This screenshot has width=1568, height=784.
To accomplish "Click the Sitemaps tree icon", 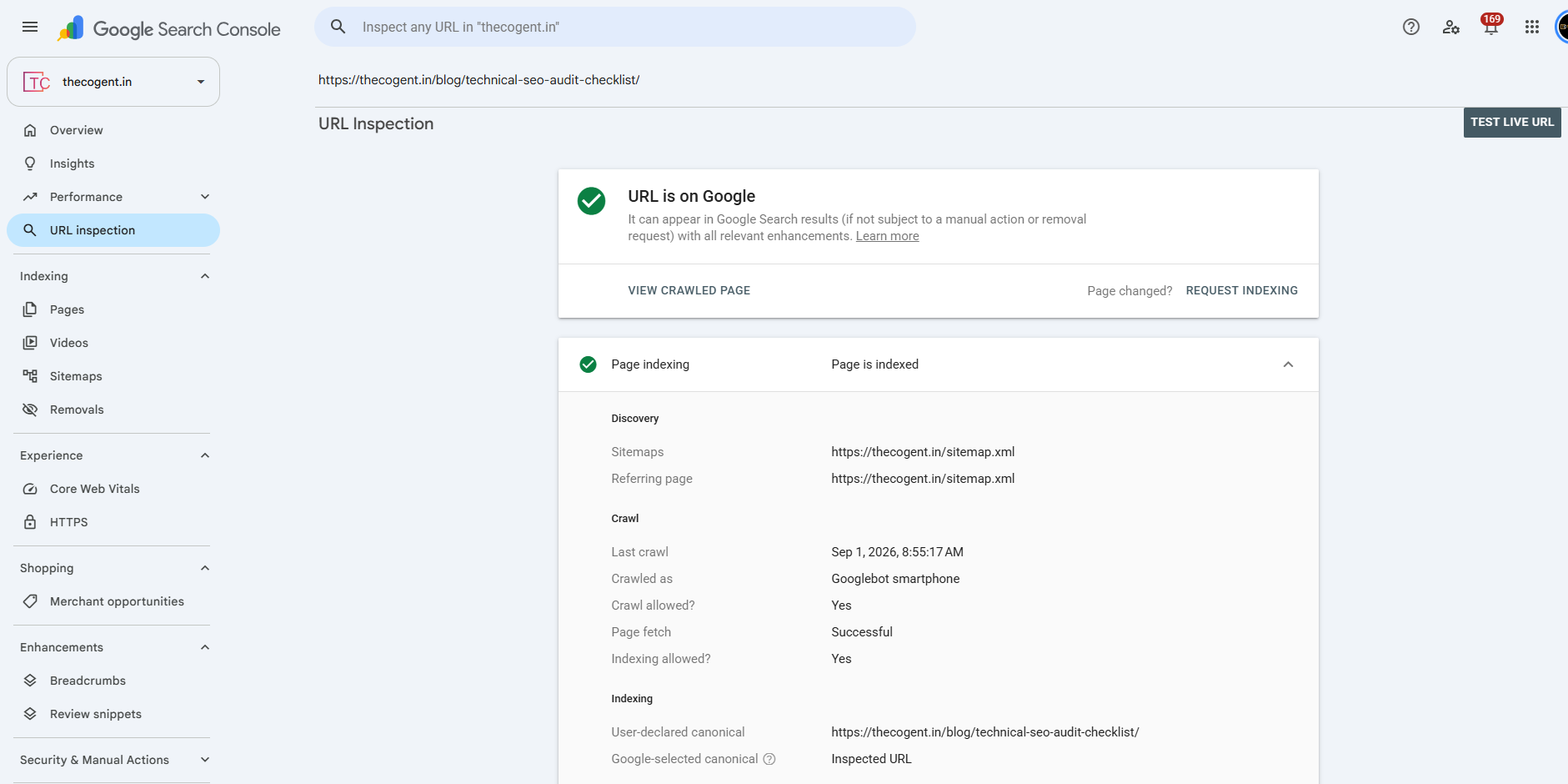I will coord(30,376).
